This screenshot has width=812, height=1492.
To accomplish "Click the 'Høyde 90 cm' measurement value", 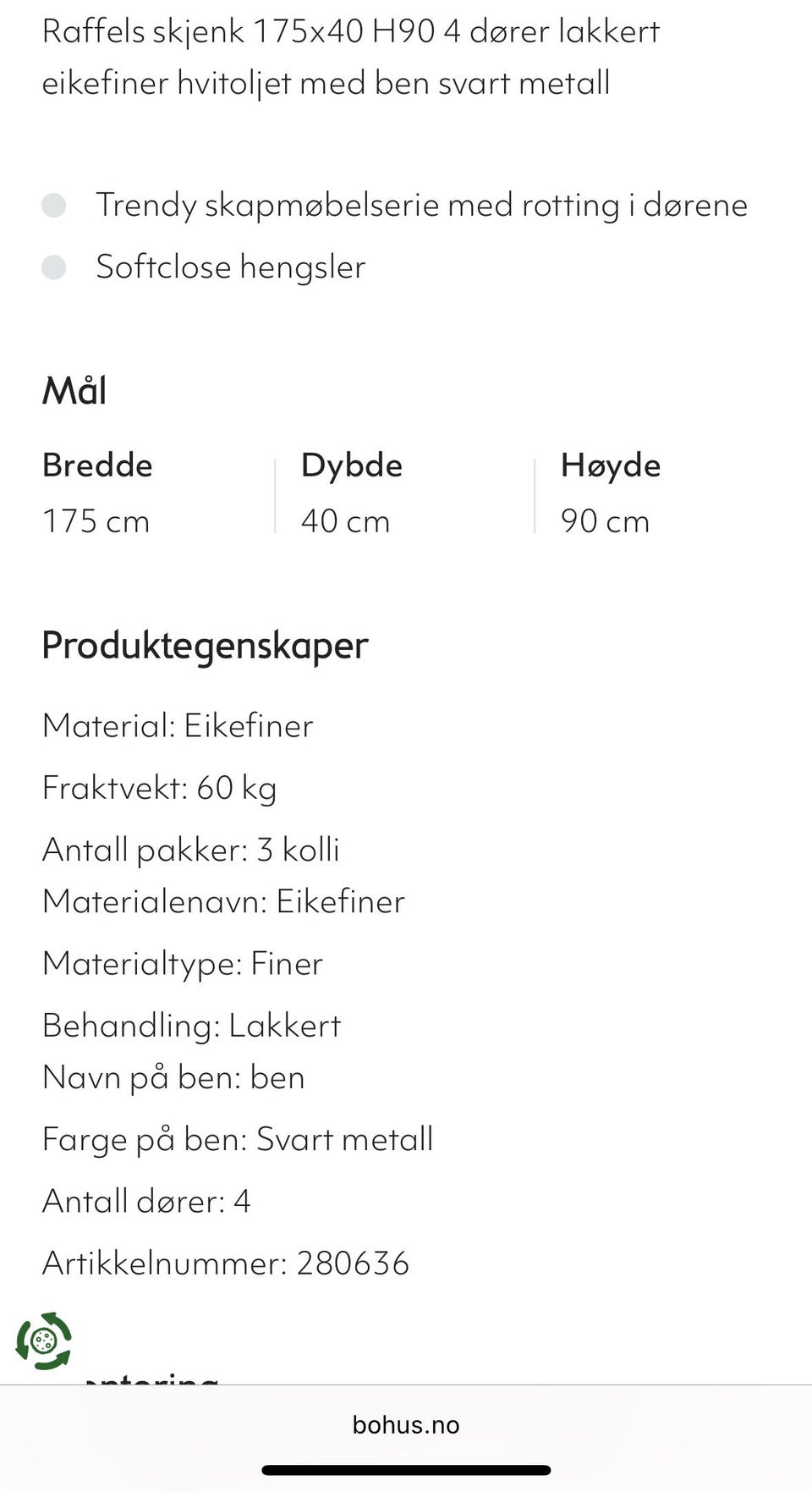I will 606,520.
